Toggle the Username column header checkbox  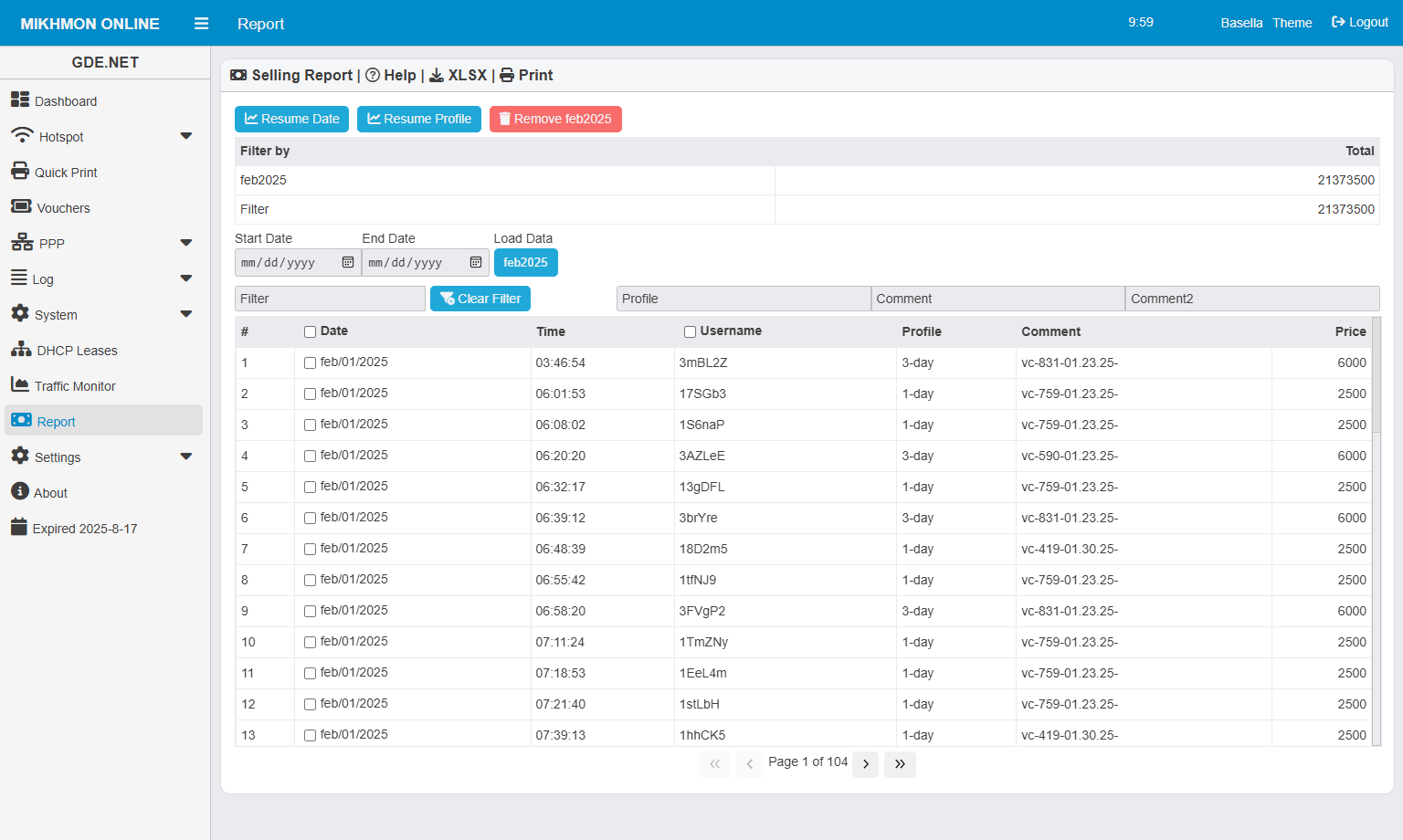click(691, 332)
